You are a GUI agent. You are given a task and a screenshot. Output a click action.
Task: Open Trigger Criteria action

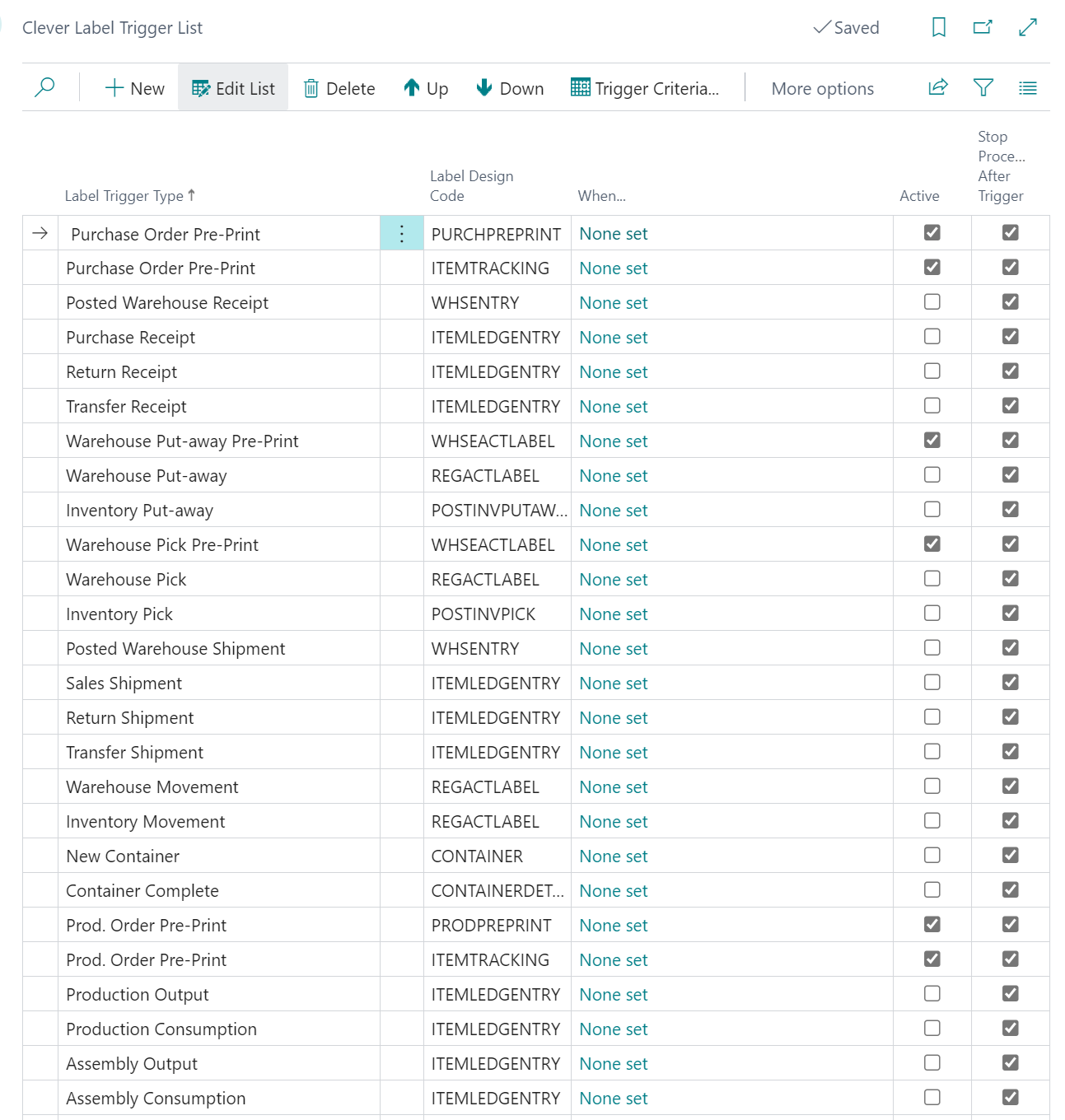(x=645, y=88)
